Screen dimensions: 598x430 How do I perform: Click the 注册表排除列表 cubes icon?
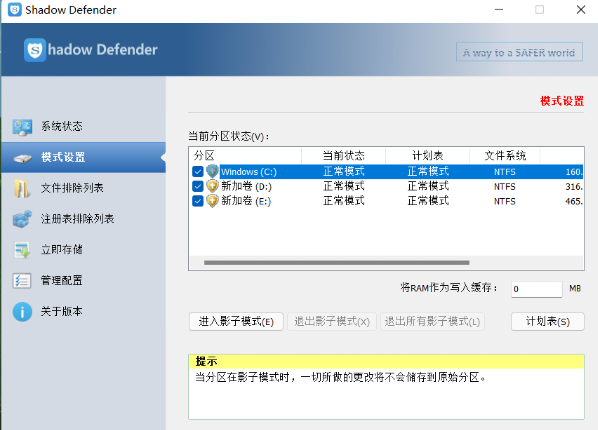22,219
